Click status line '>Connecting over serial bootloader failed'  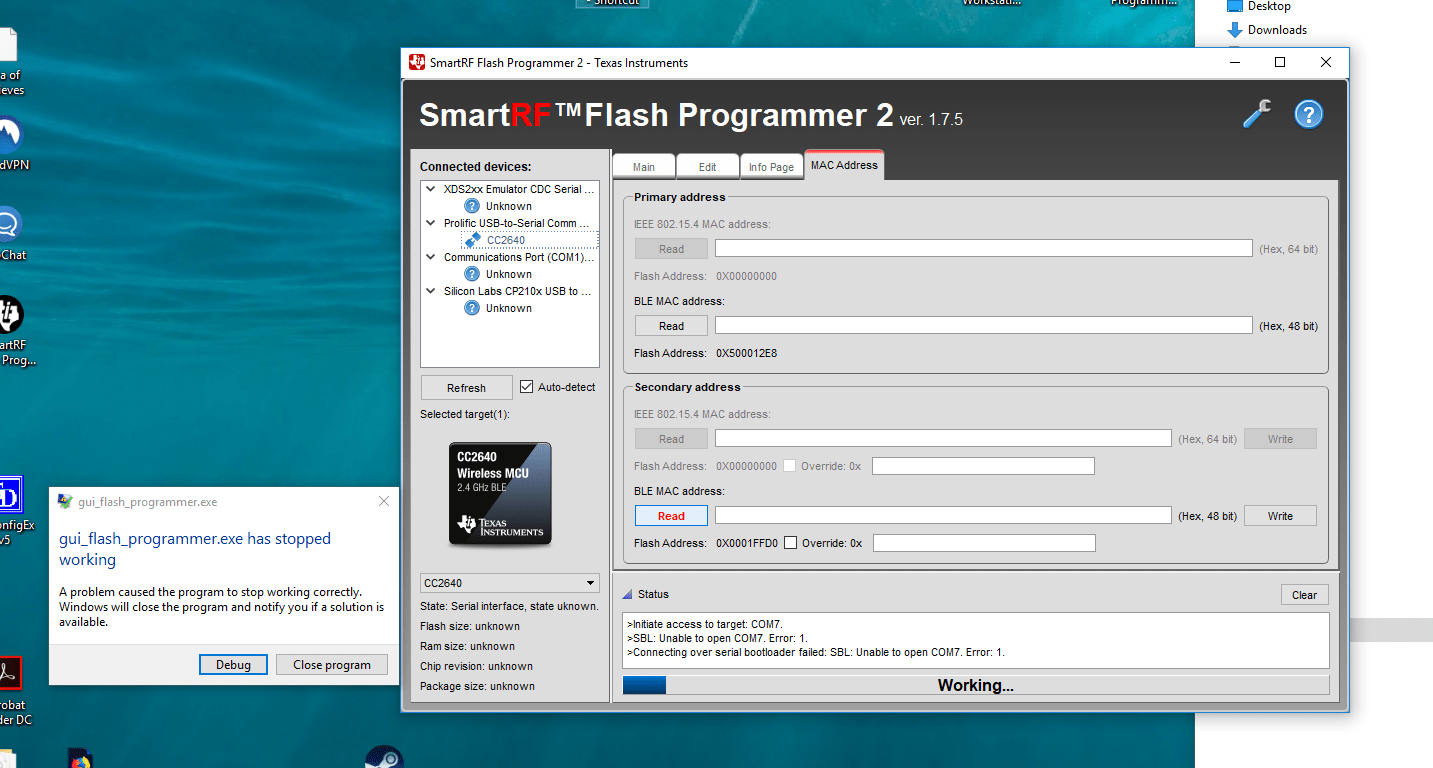point(816,652)
